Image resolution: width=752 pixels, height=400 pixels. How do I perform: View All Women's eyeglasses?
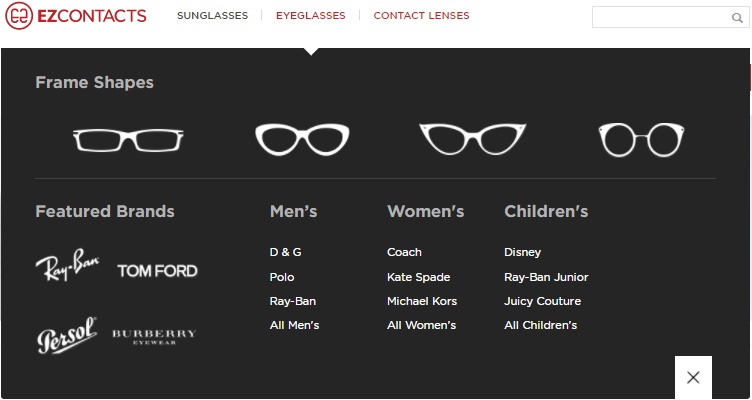pyautogui.click(x=422, y=325)
